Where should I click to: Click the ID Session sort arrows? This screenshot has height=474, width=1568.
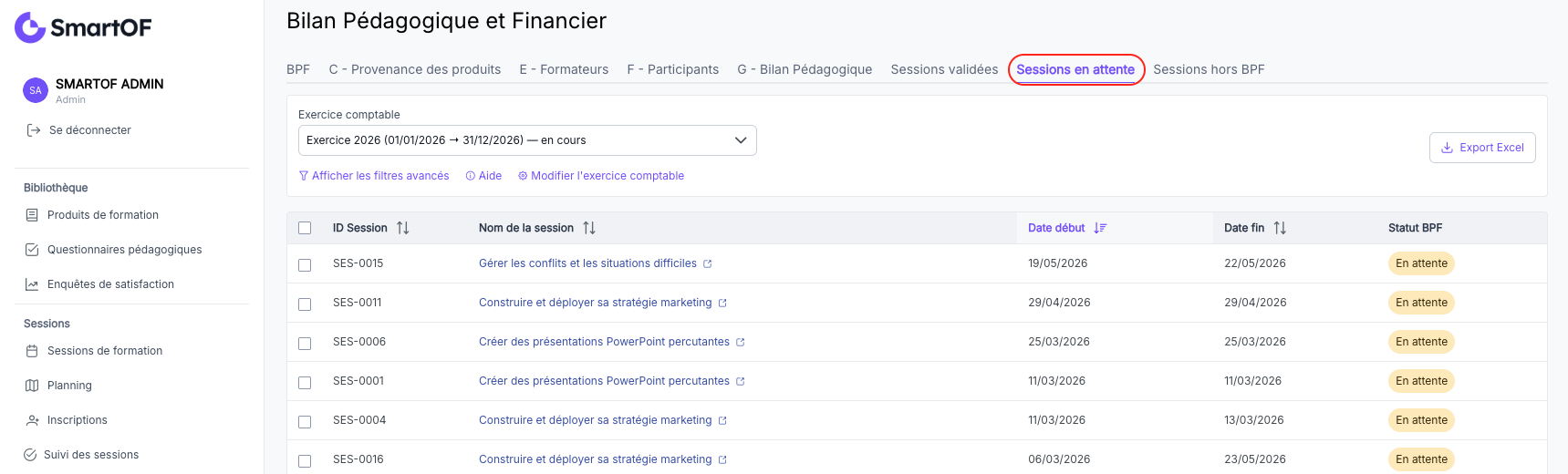point(402,228)
